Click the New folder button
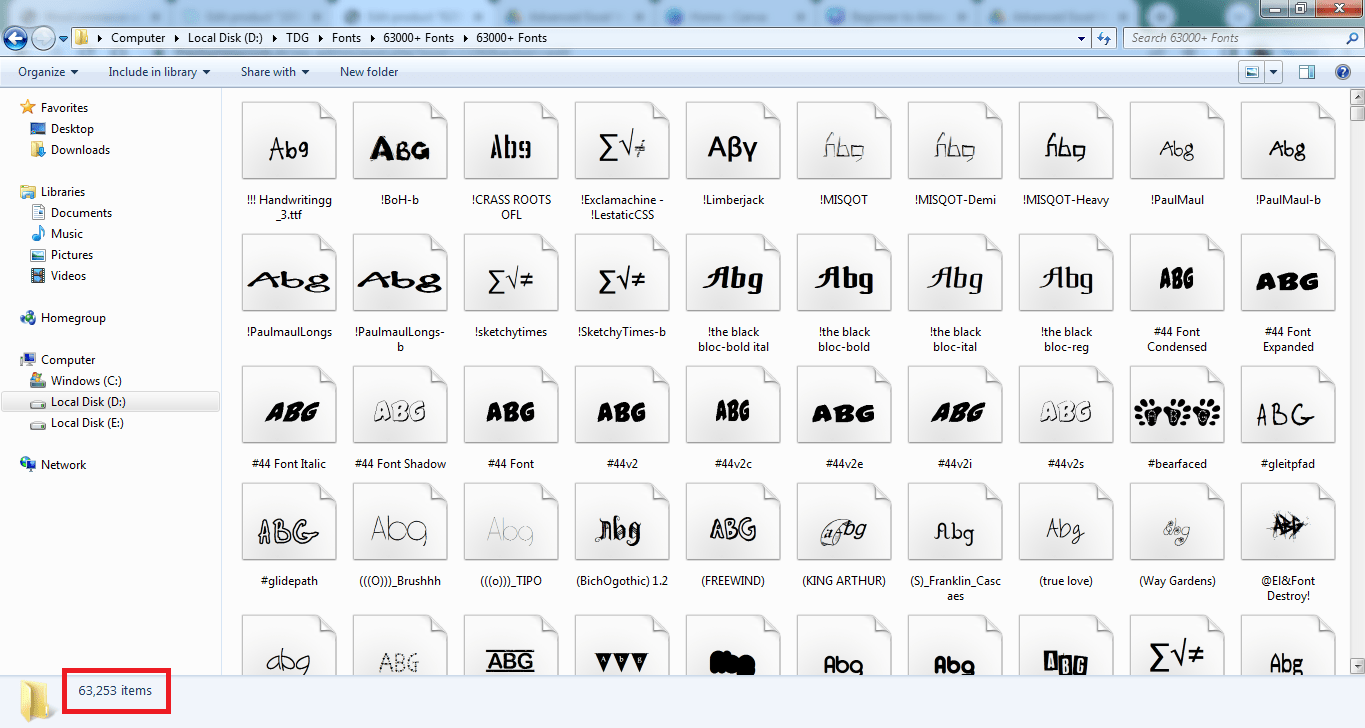The height and width of the screenshot is (728, 1365). [369, 72]
